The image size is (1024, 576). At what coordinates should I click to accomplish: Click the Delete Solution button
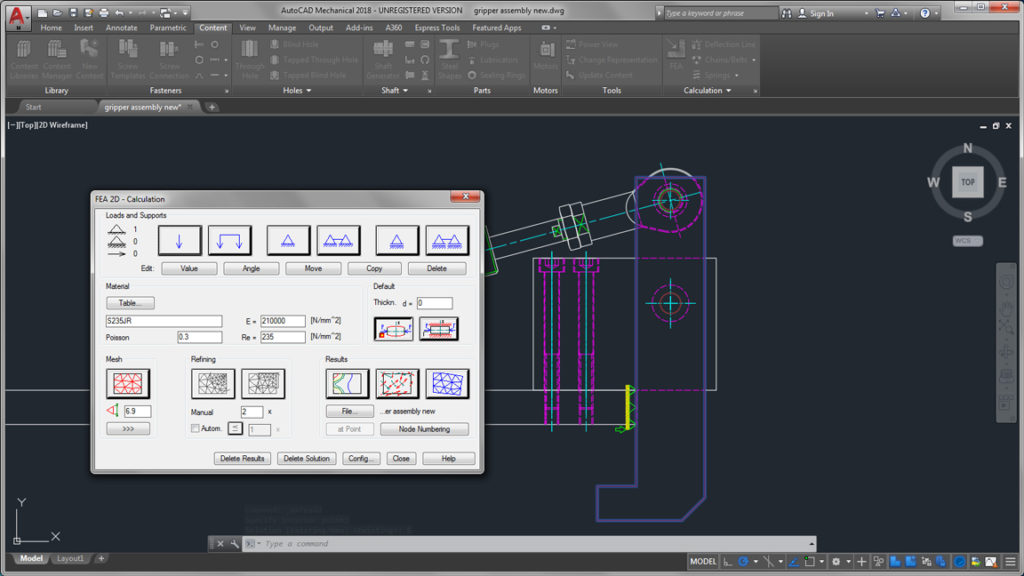coord(307,459)
